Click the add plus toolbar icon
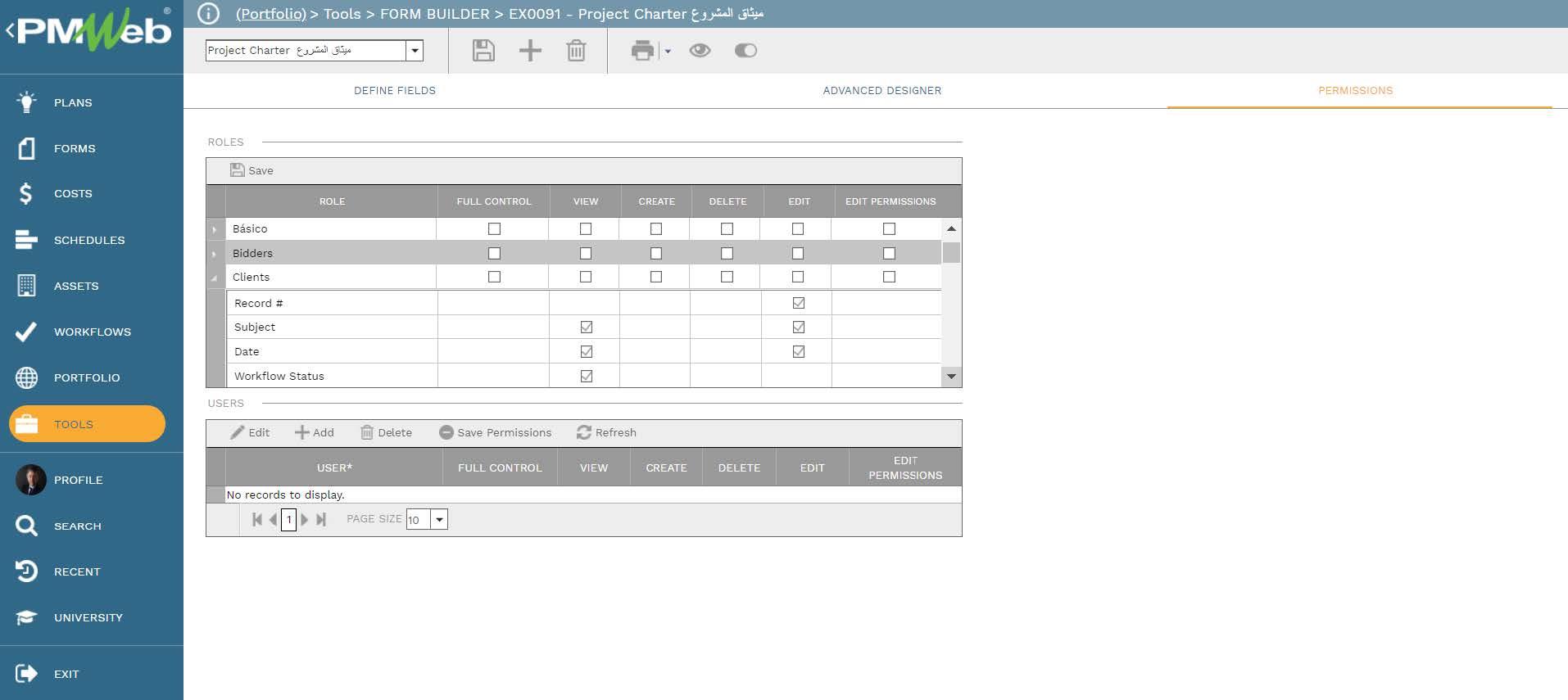Viewport: 1568px width, 700px height. [x=530, y=51]
